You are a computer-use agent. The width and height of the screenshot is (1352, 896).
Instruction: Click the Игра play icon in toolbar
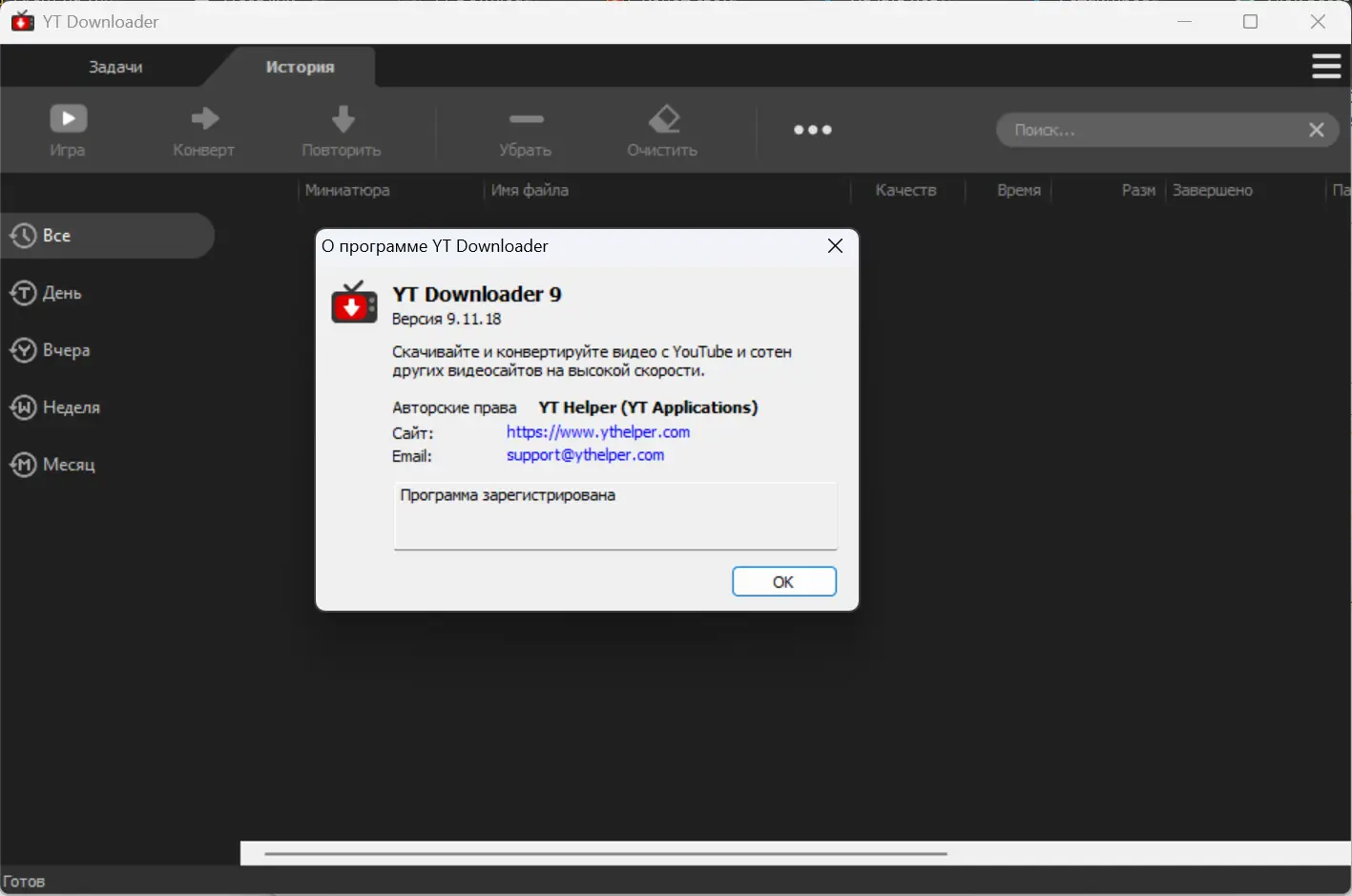(68, 118)
